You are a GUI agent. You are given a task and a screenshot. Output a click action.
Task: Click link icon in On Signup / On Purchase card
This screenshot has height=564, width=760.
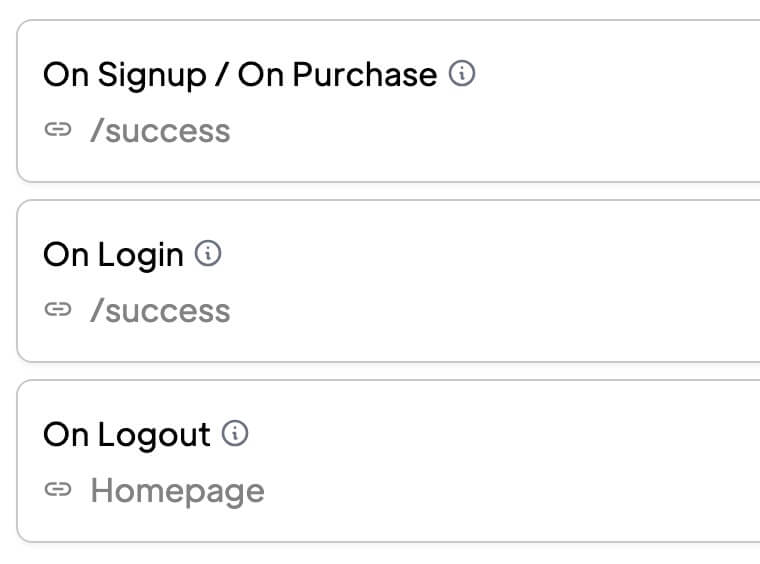[x=58, y=131]
